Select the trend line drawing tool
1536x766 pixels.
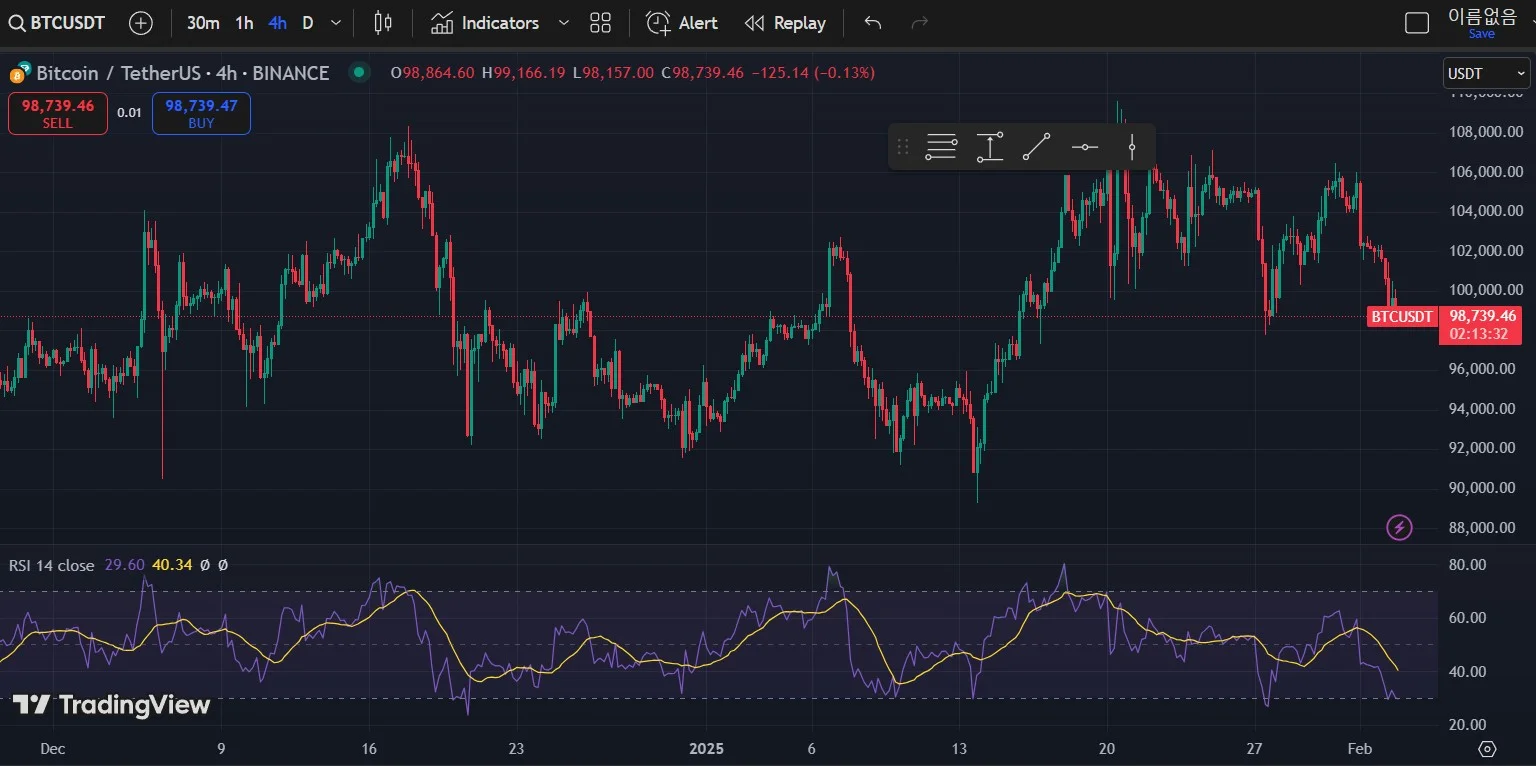pyautogui.click(x=1037, y=147)
